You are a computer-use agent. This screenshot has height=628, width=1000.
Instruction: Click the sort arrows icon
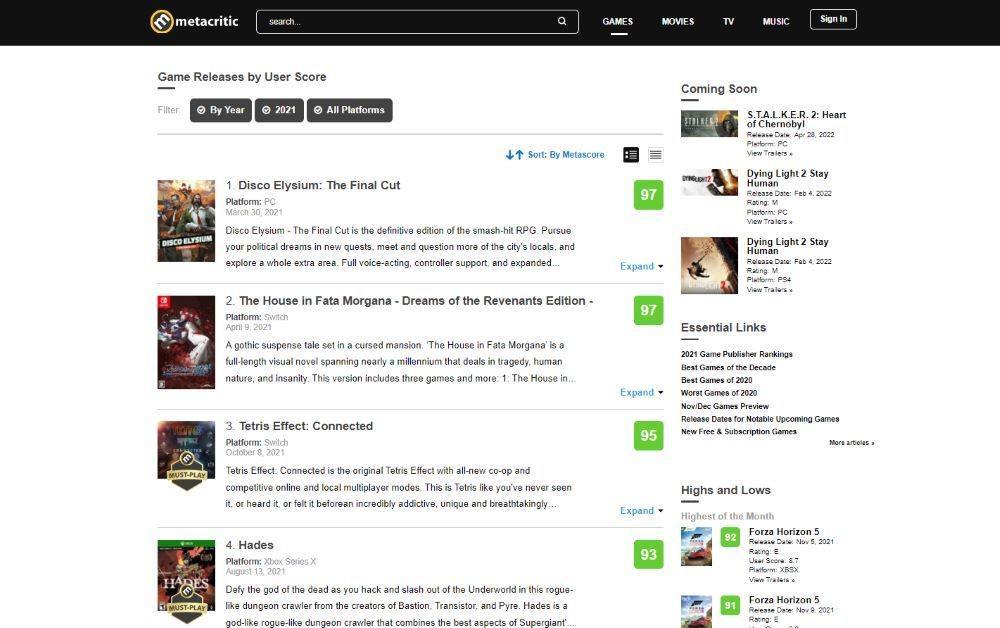point(515,155)
